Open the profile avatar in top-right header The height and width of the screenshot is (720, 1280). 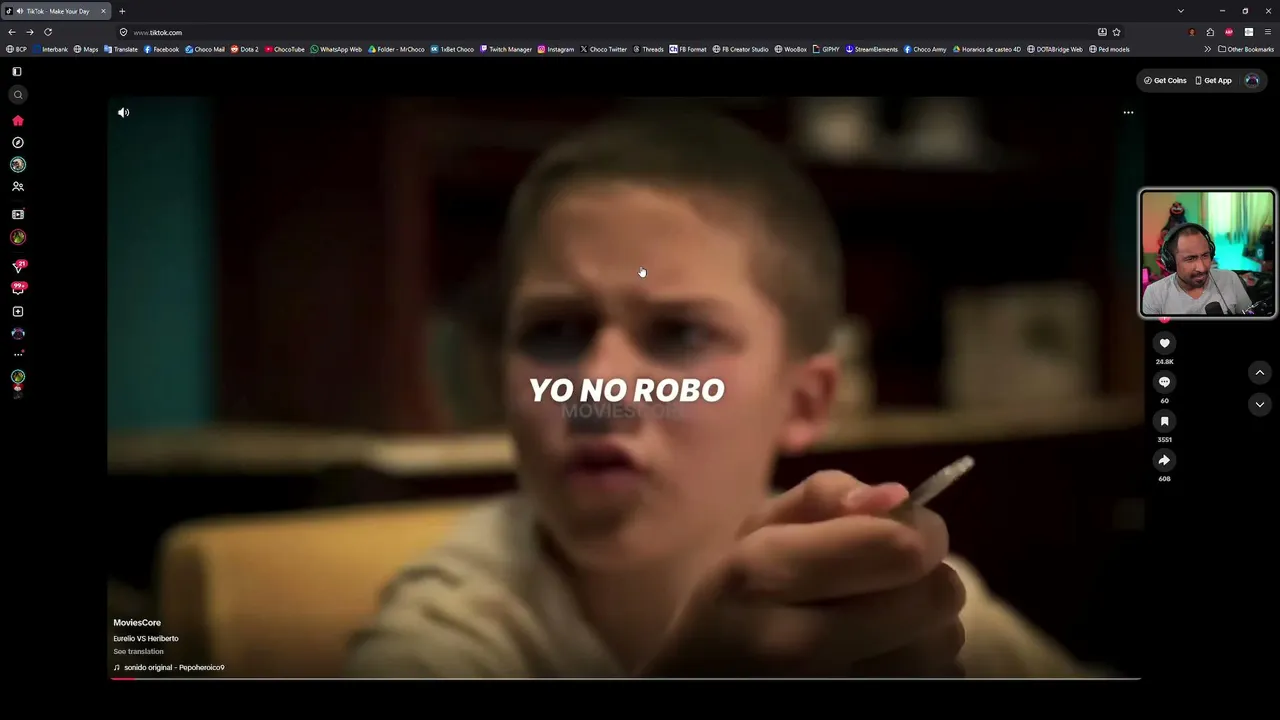pyautogui.click(x=1252, y=80)
